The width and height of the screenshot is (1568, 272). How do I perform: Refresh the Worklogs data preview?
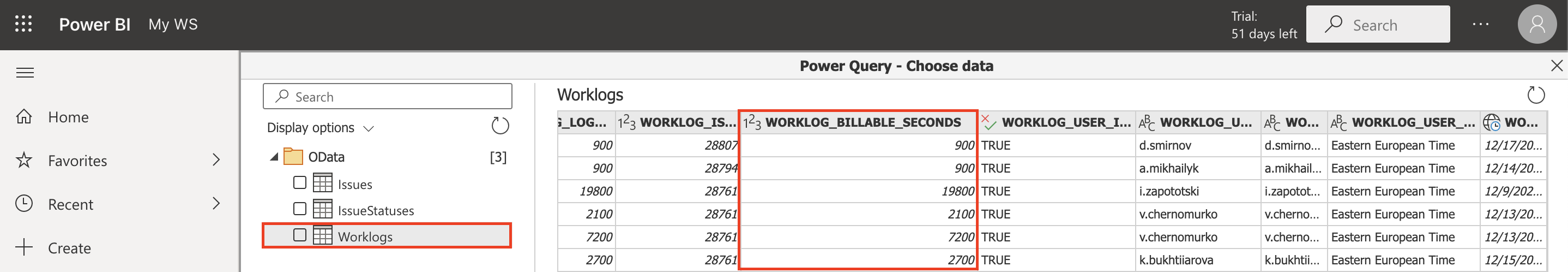(1536, 94)
